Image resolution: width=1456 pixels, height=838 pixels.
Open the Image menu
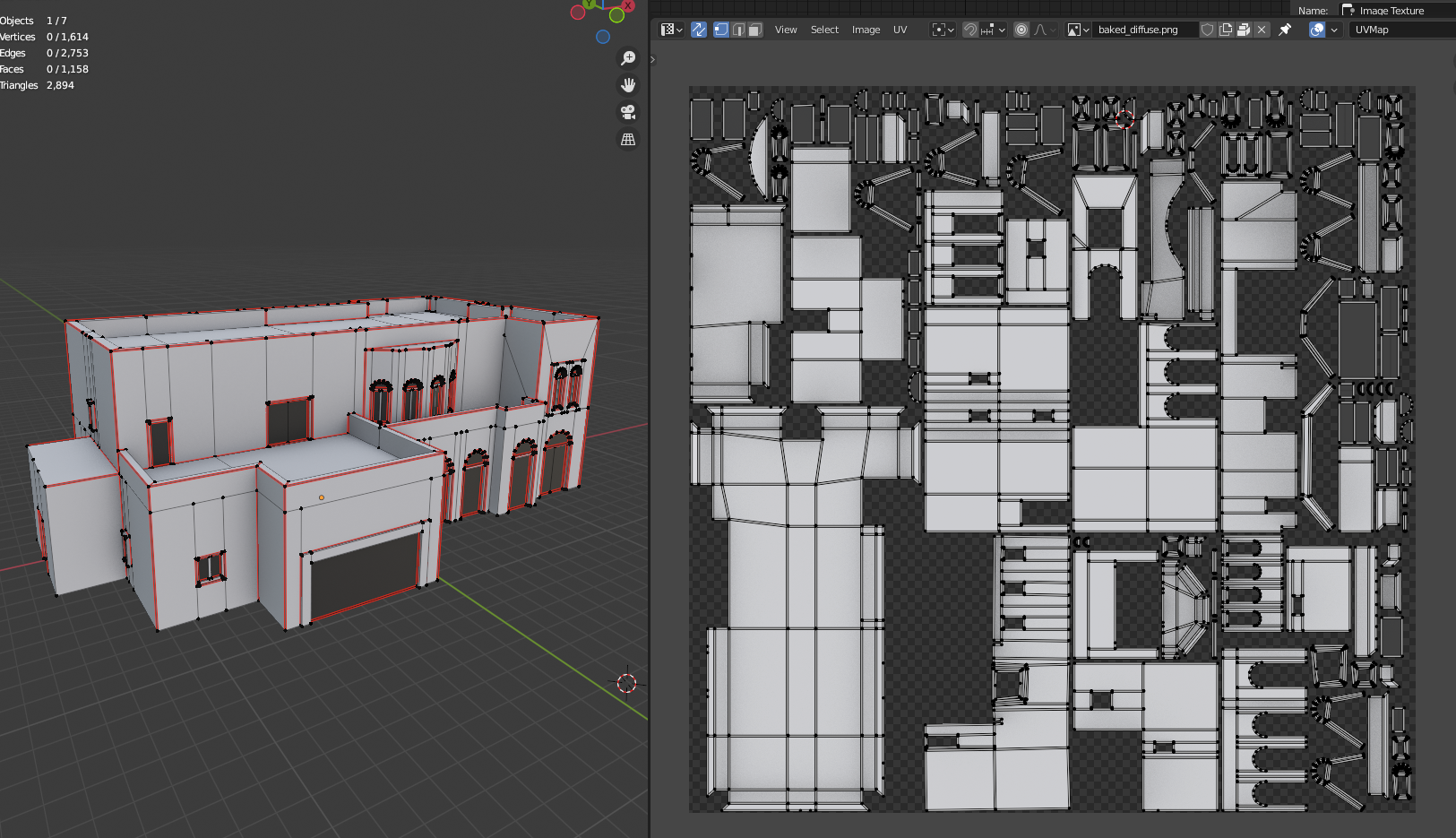pos(866,30)
